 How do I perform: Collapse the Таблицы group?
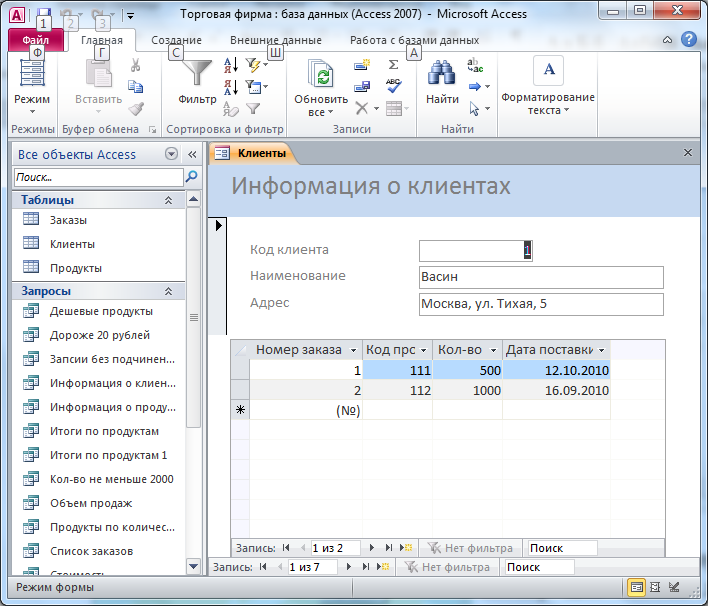coord(168,200)
